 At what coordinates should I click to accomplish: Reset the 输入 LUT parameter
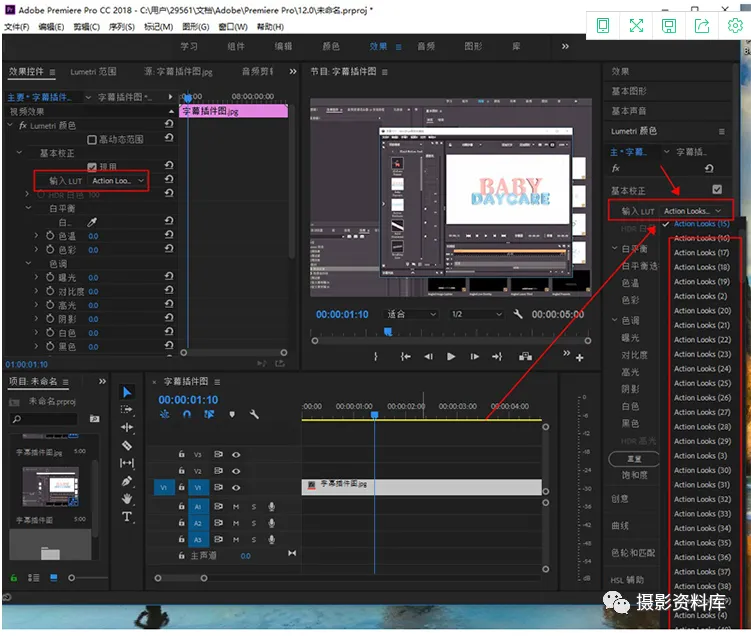(x=169, y=179)
